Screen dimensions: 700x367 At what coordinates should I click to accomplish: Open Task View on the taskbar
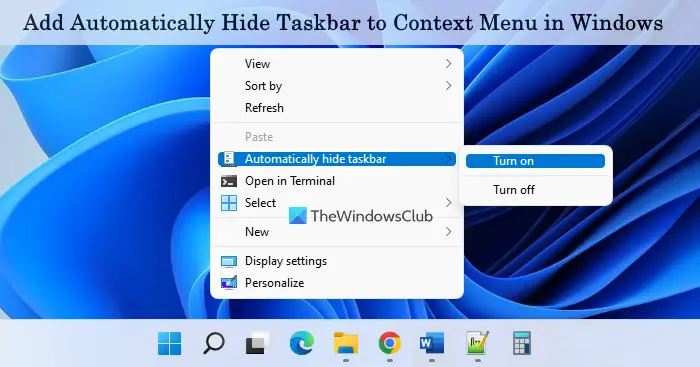click(x=258, y=343)
